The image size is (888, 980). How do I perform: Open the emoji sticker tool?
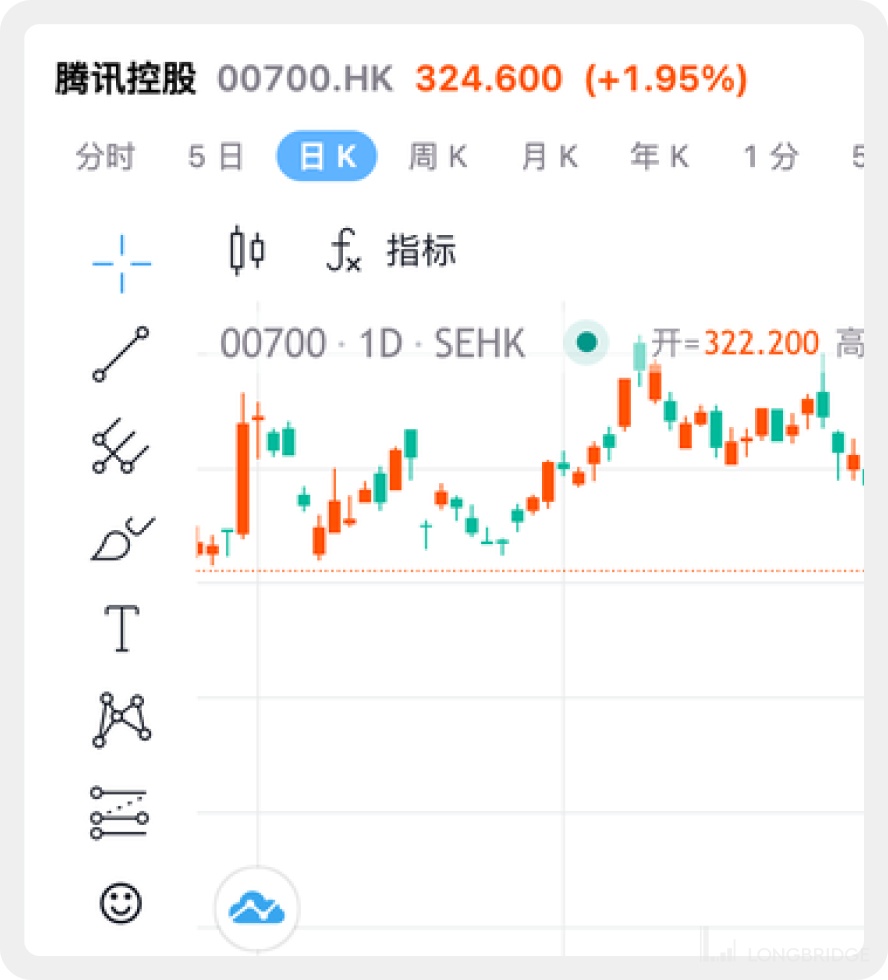click(121, 904)
